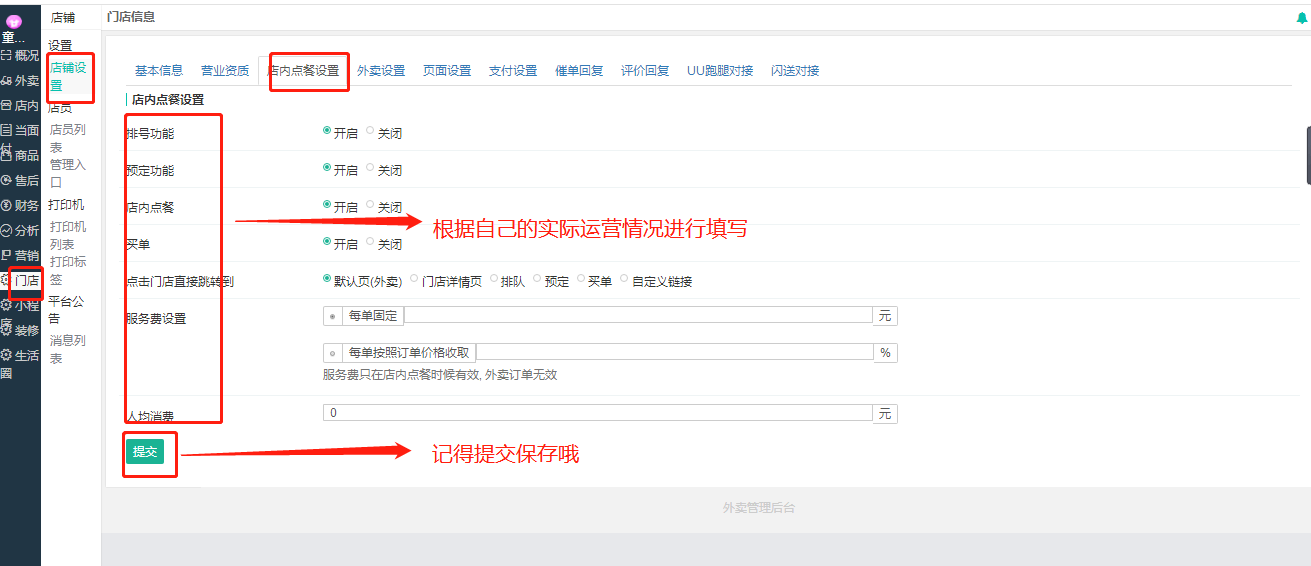
Task: Open 消息列表 in the submenu
Action: [69, 349]
